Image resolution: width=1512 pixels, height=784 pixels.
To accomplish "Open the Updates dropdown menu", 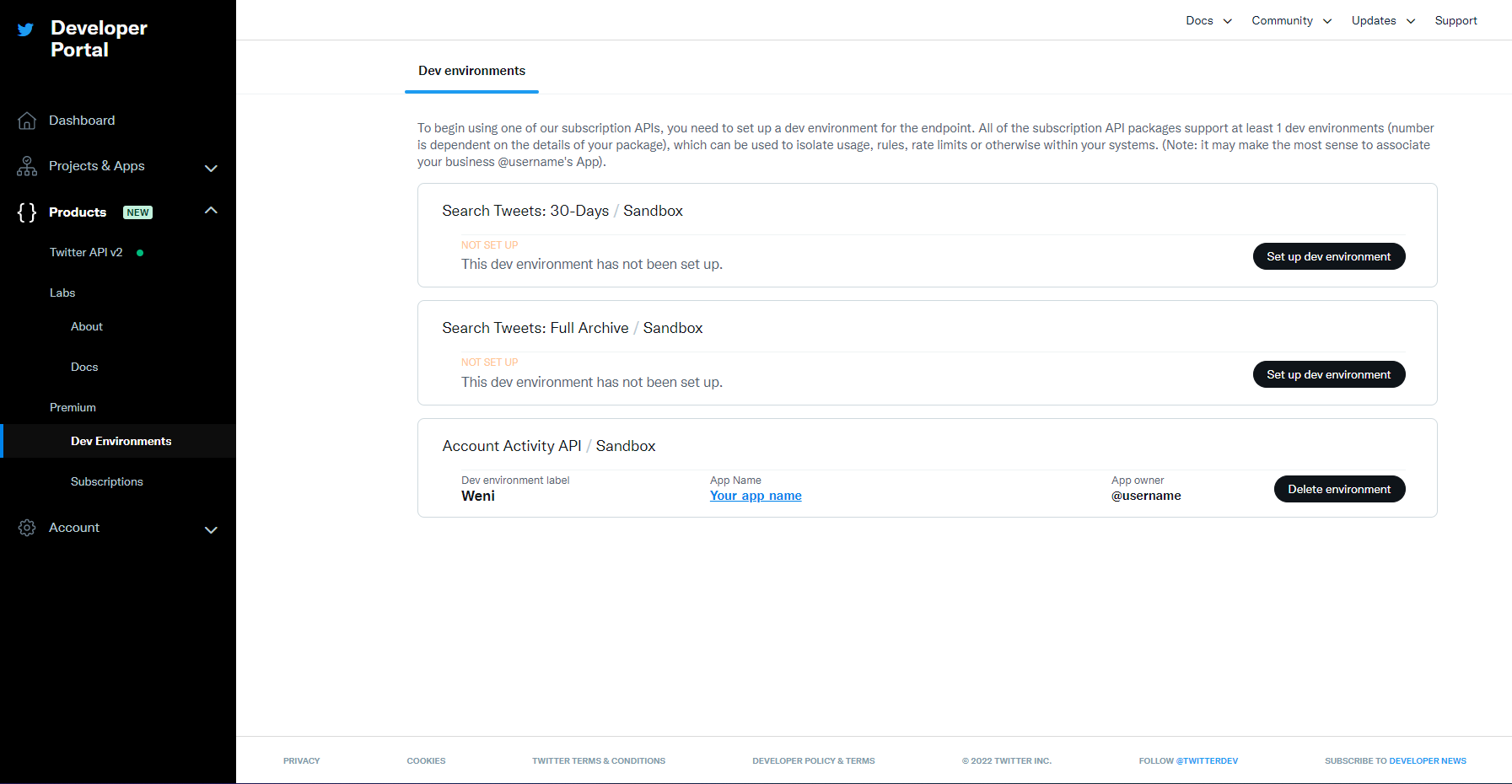I will coord(1383,20).
